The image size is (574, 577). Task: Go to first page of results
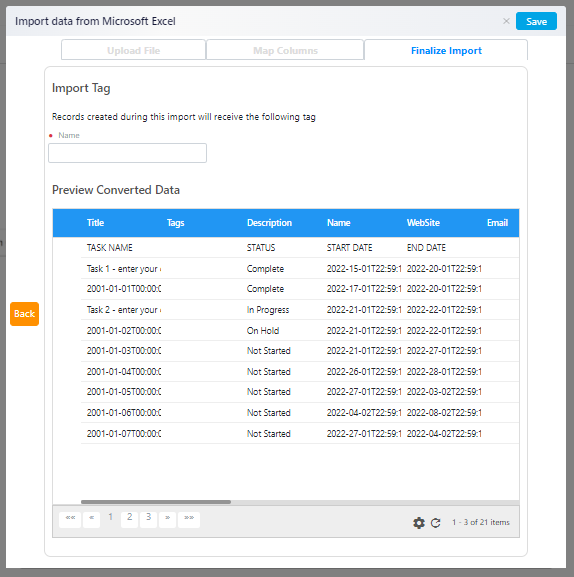coord(70,520)
